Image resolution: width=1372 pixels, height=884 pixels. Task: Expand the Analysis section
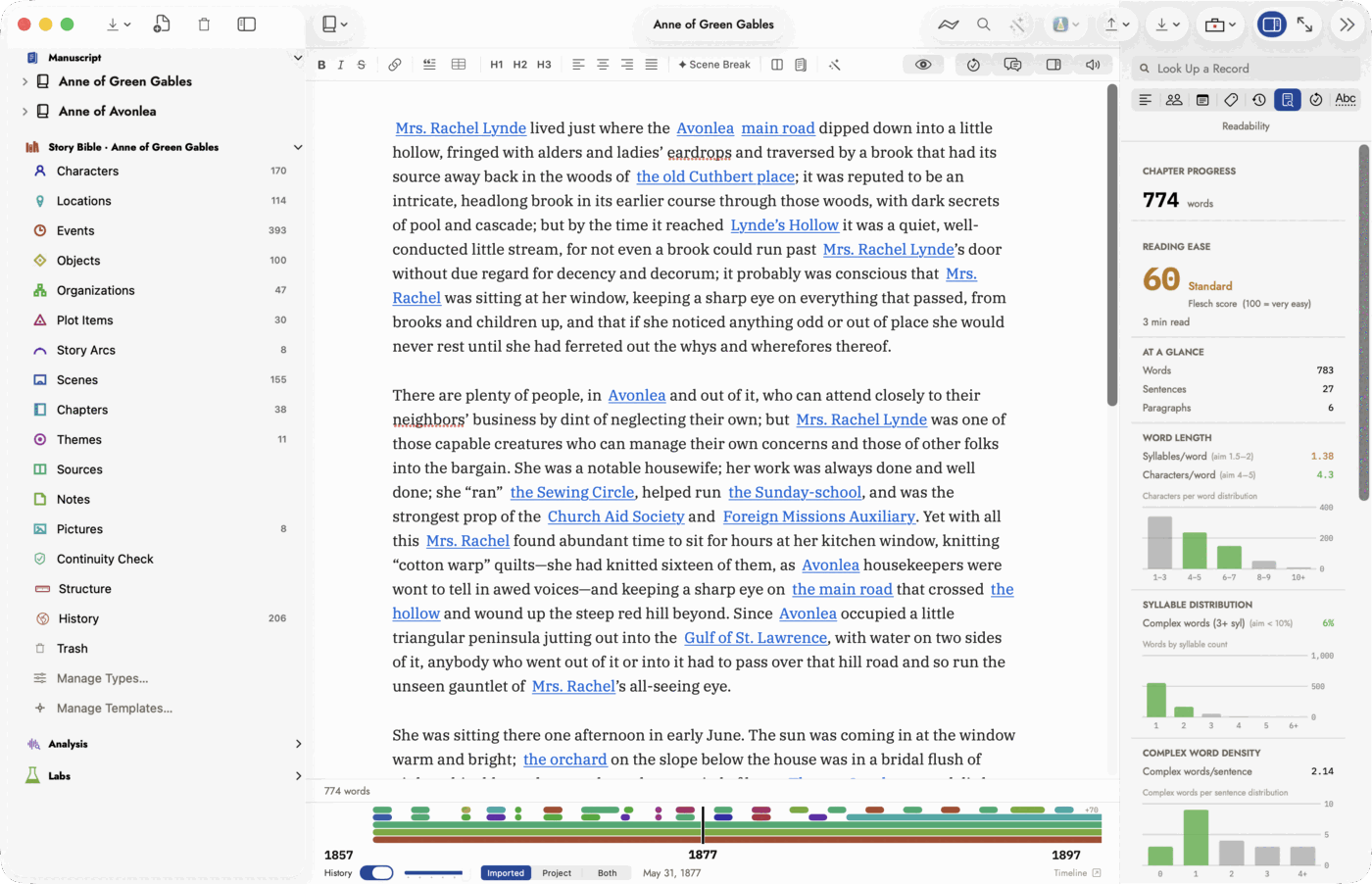tap(298, 745)
